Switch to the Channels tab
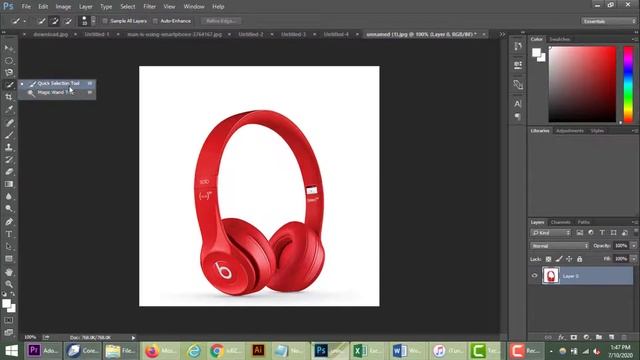Viewport: 640px width, 360px height. click(560, 222)
